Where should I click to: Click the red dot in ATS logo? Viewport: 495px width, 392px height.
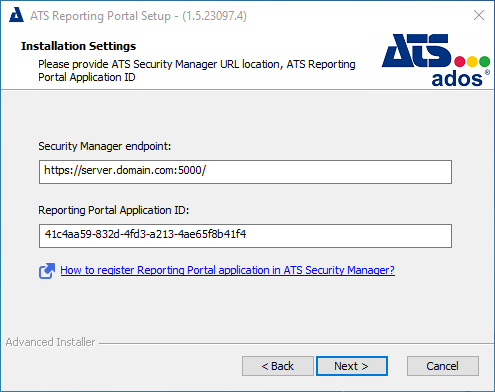tap(460, 61)
